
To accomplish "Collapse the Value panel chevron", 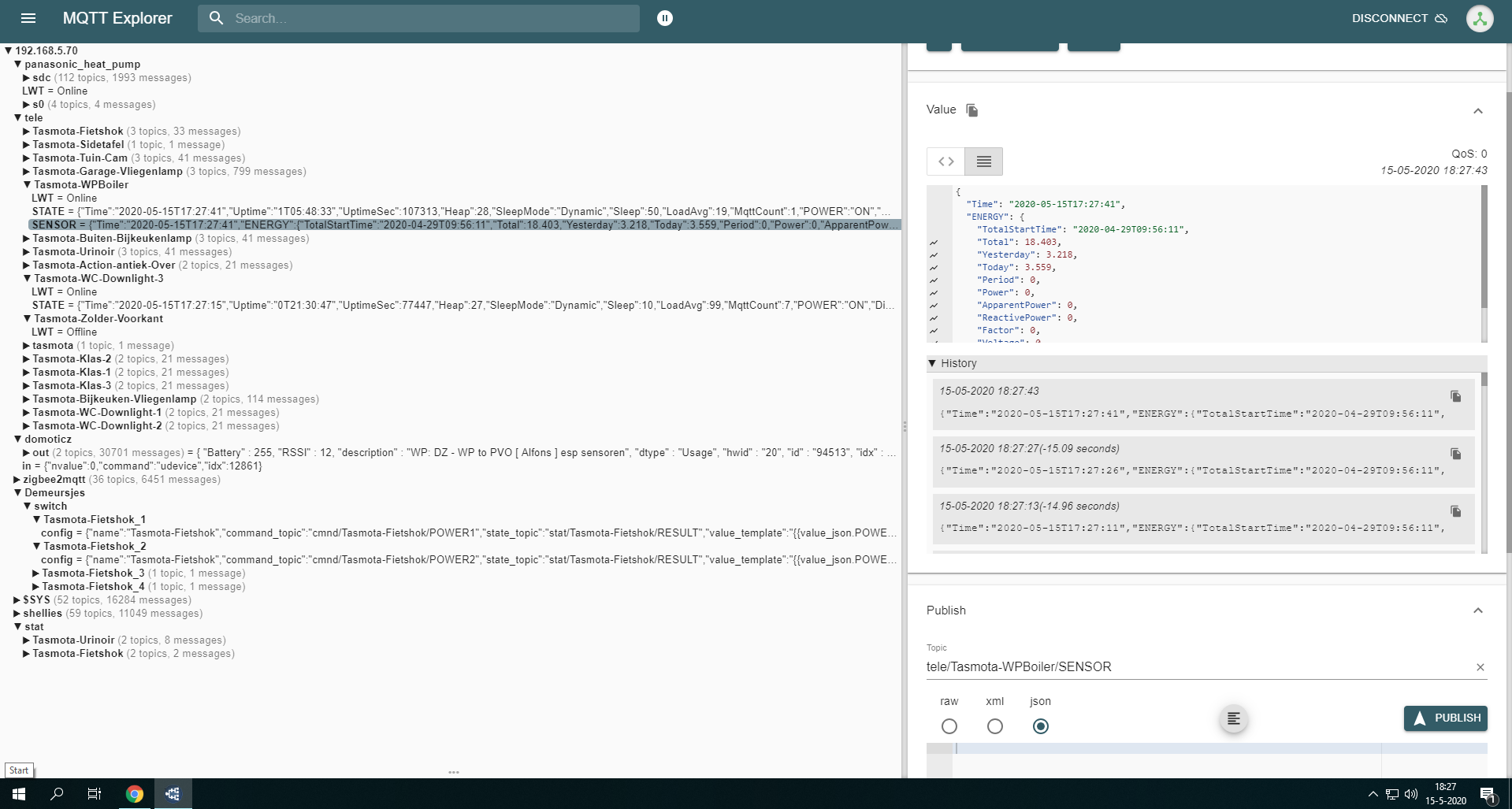I will [x=1478, y=111].
